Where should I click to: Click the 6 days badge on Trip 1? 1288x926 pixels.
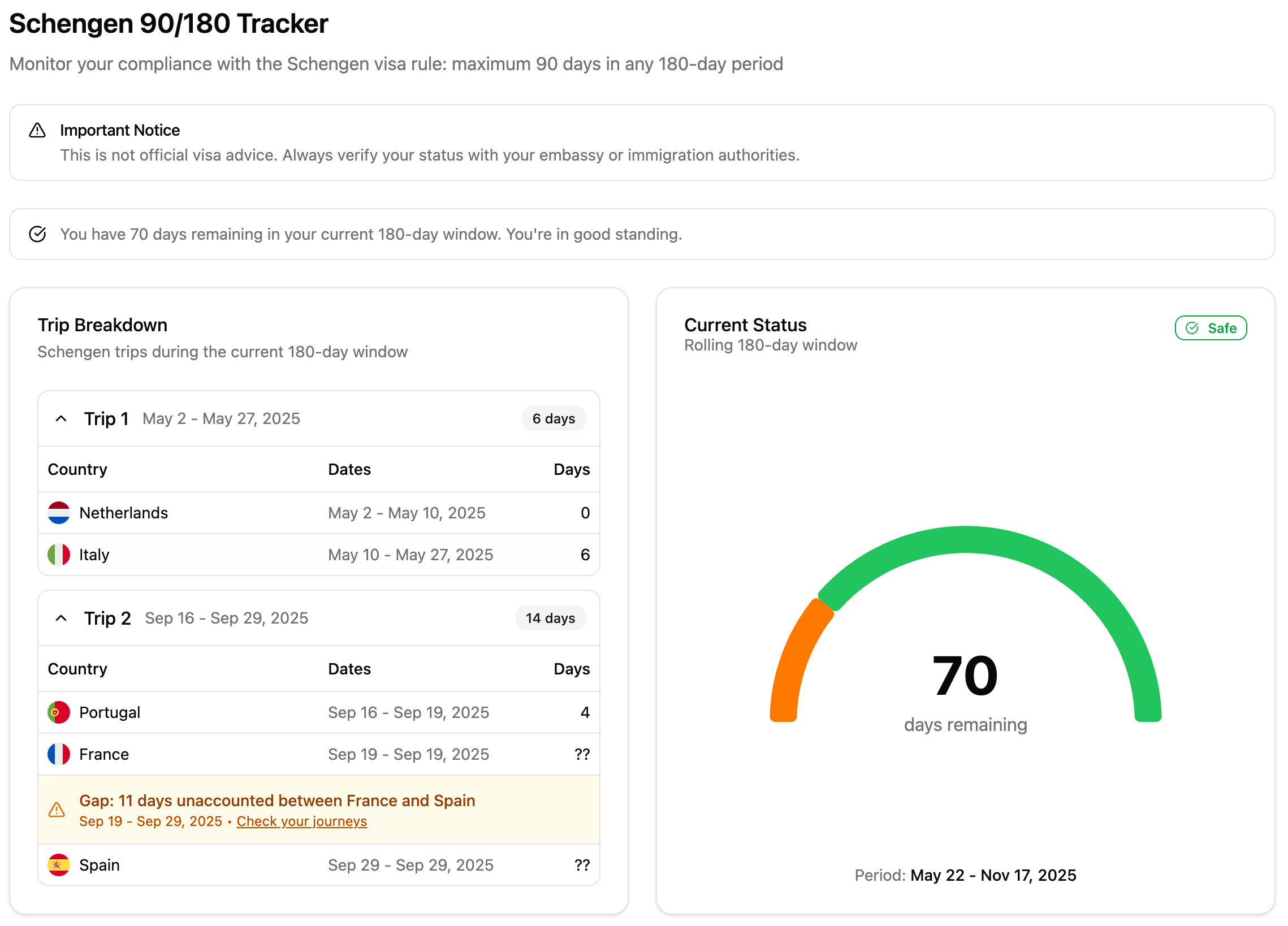554,418
